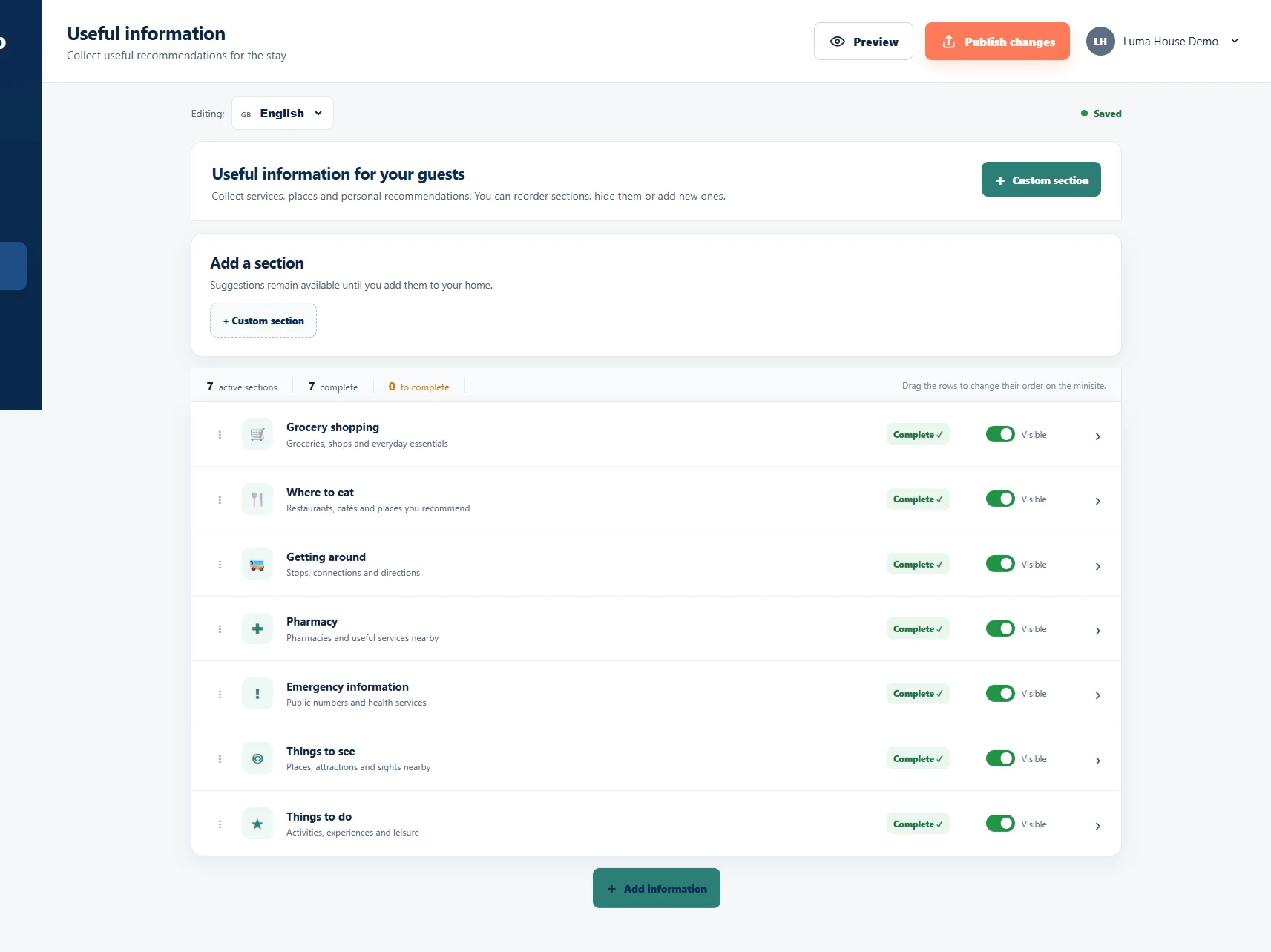Expand the Pharmacy row chevron
The image size is (1271, 952).
click(x=1097, y=631)
